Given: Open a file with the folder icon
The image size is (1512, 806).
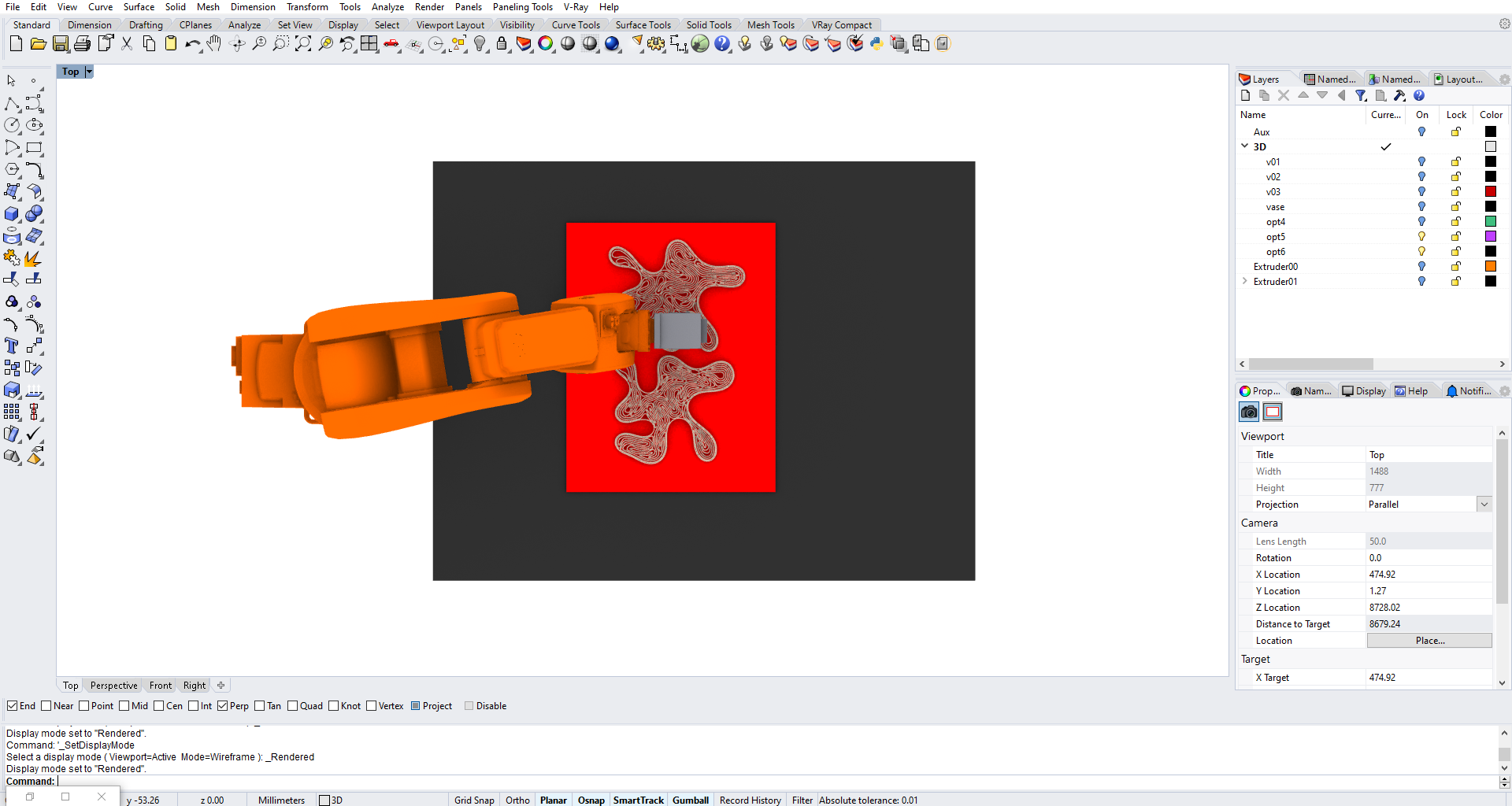Looking at the screenshot, I should (x=38, y=44).
